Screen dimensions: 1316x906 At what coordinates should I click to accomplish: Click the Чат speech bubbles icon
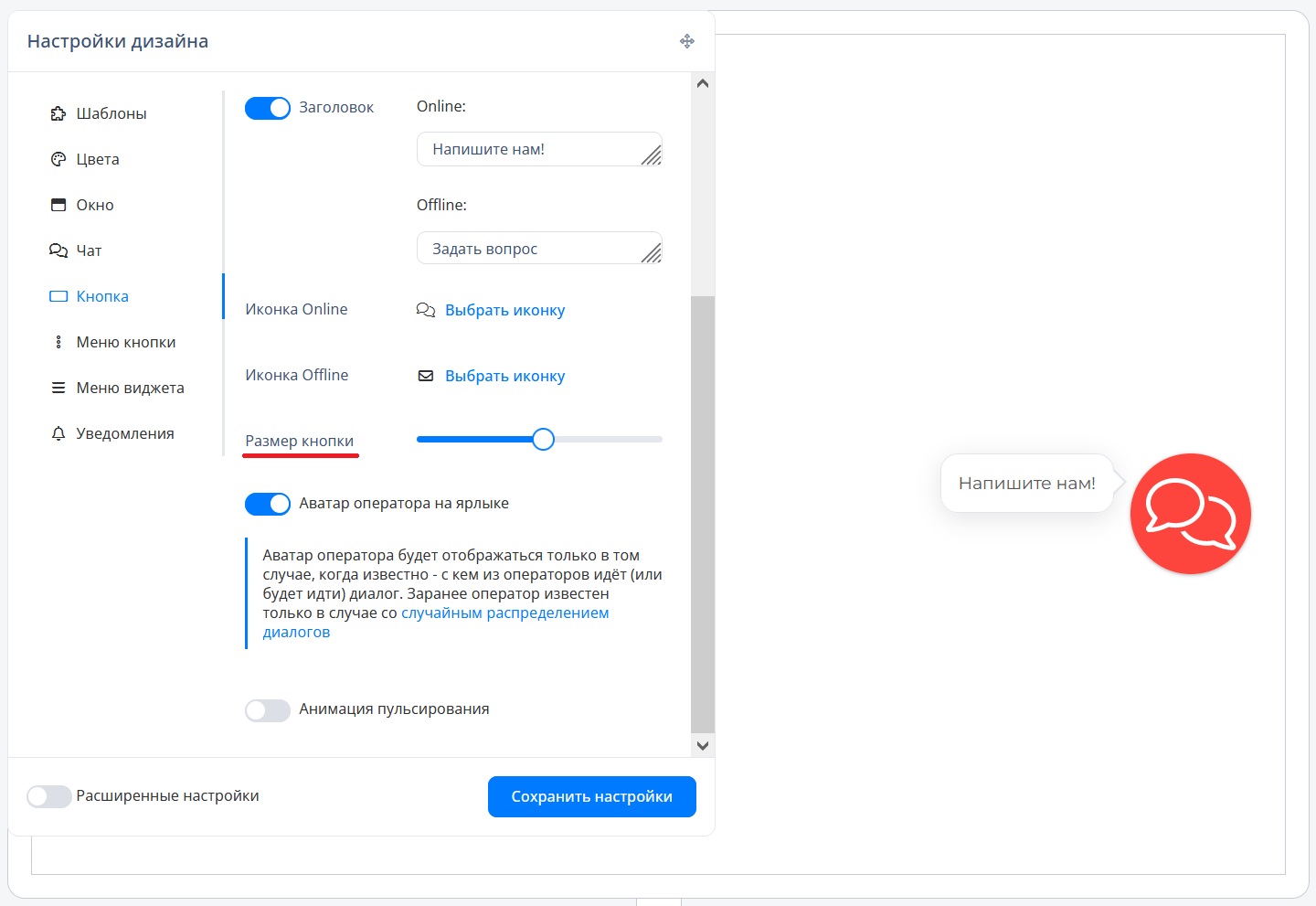pos(58,250)
